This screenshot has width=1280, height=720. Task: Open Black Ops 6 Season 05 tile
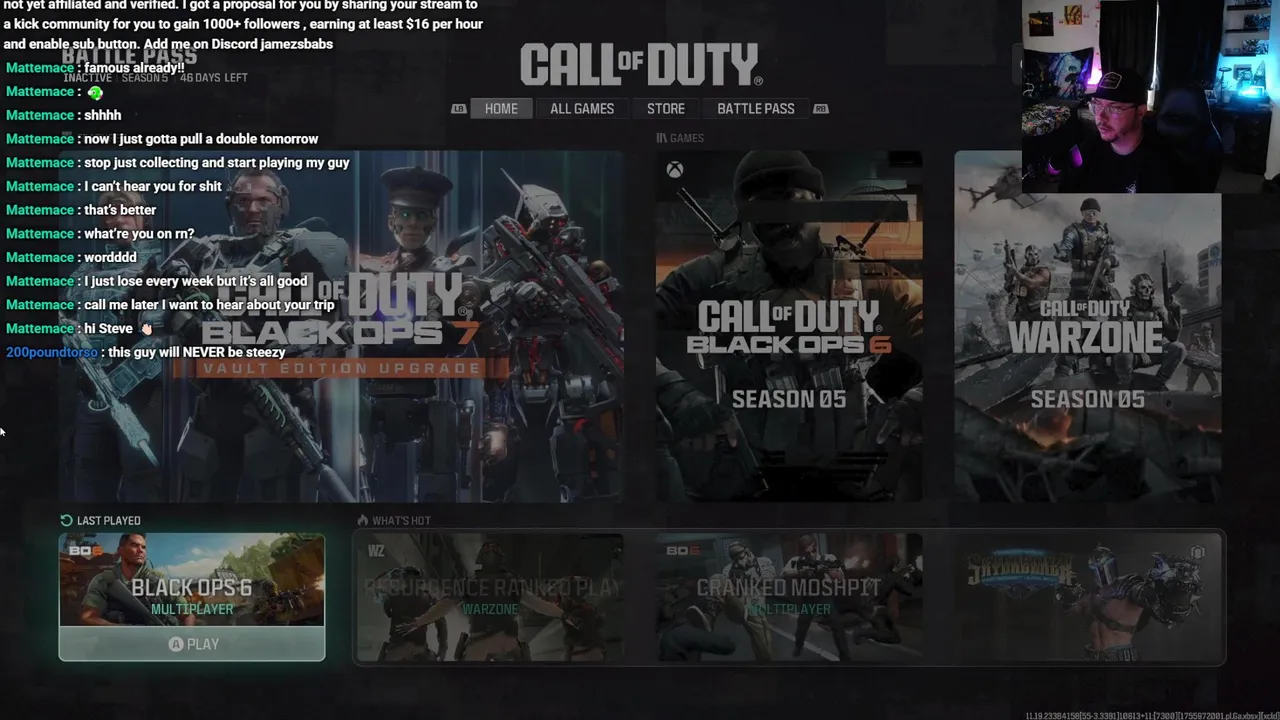(789, 326)
